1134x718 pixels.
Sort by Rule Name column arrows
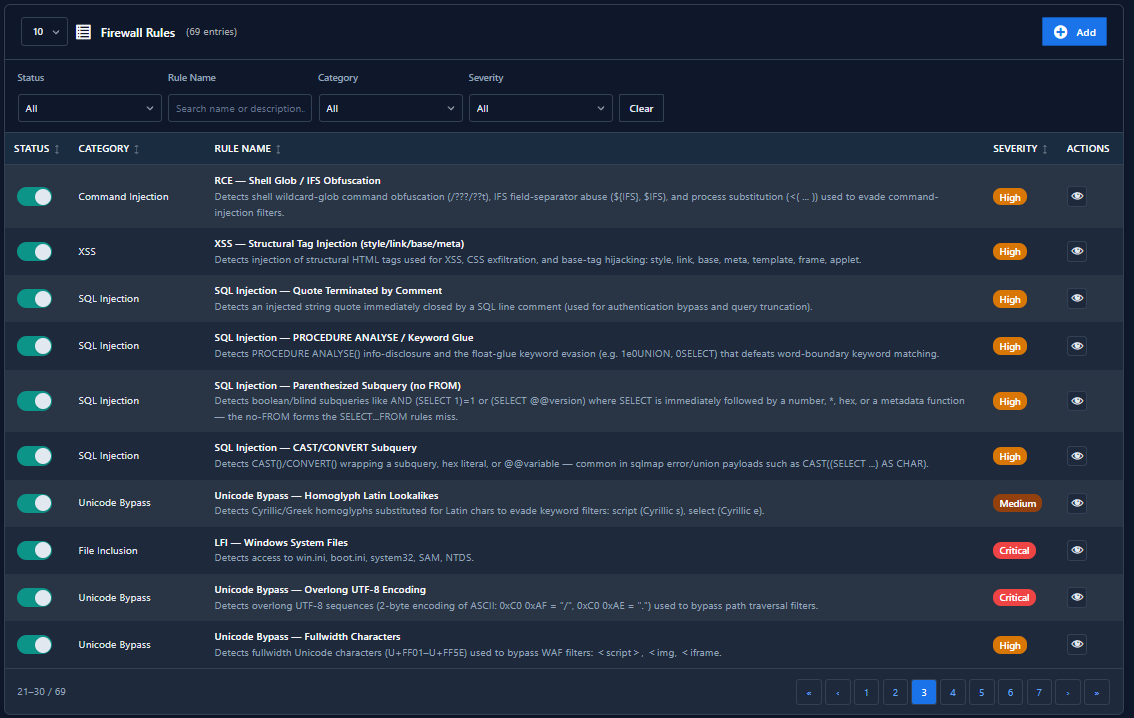point(278,149)
